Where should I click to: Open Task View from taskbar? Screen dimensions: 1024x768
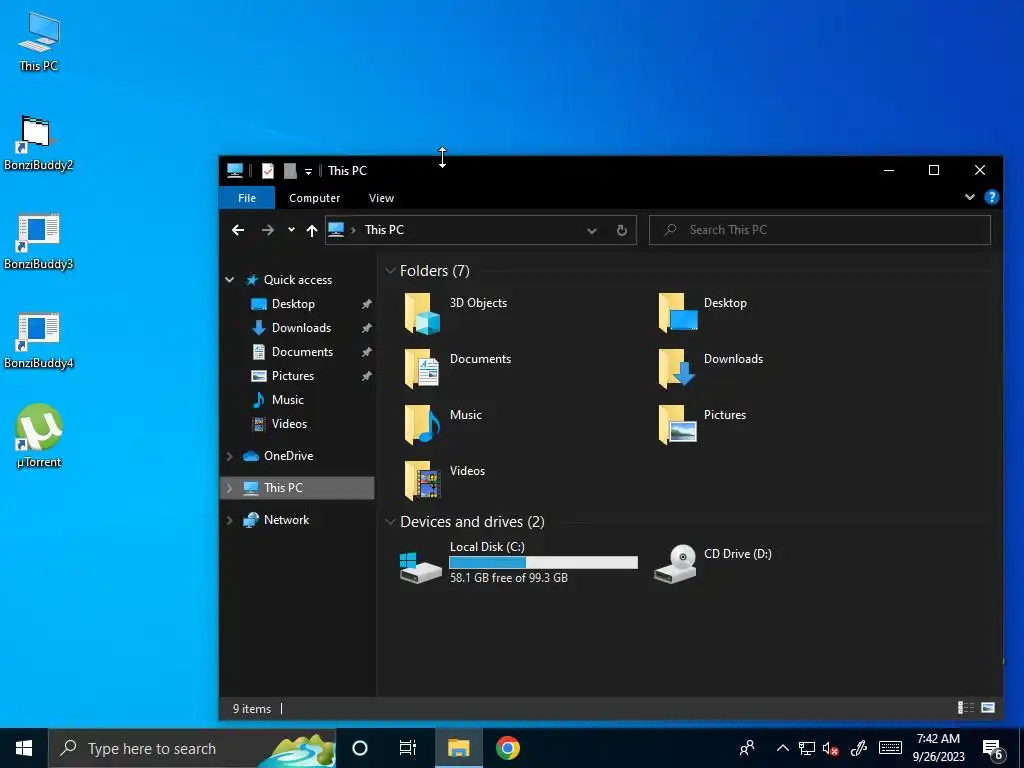[x=408, y=748]
